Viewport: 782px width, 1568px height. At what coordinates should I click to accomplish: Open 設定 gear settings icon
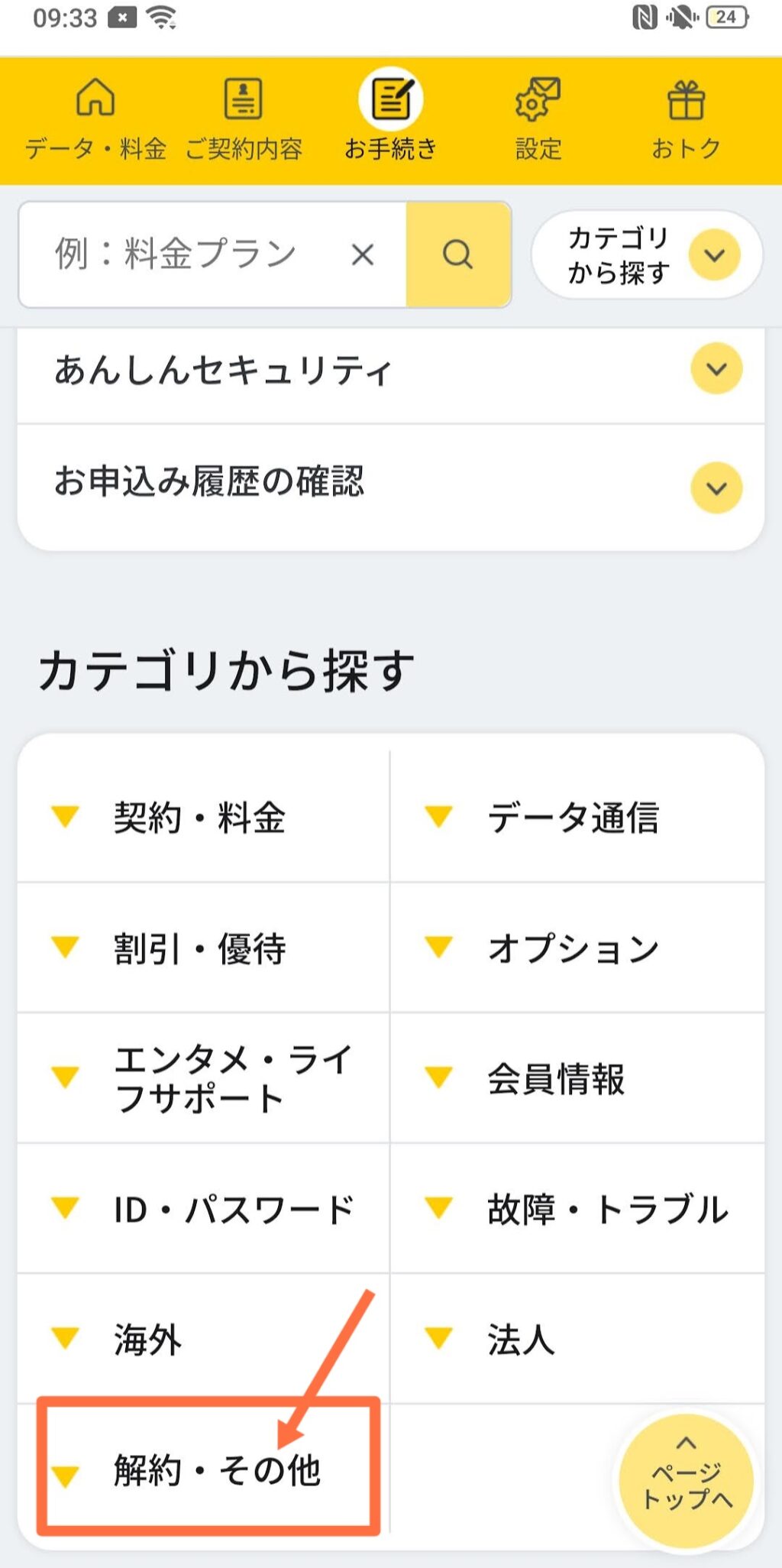coord(538,99)
